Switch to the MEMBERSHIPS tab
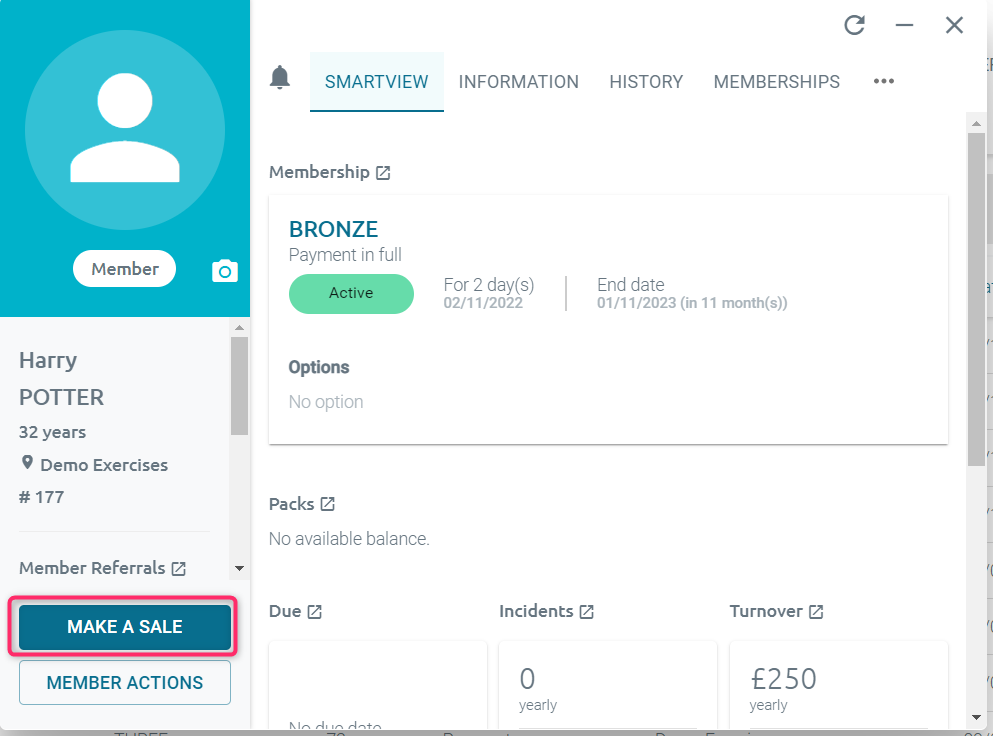Screen dimensions: 993x736 click(x=776, y=82)
